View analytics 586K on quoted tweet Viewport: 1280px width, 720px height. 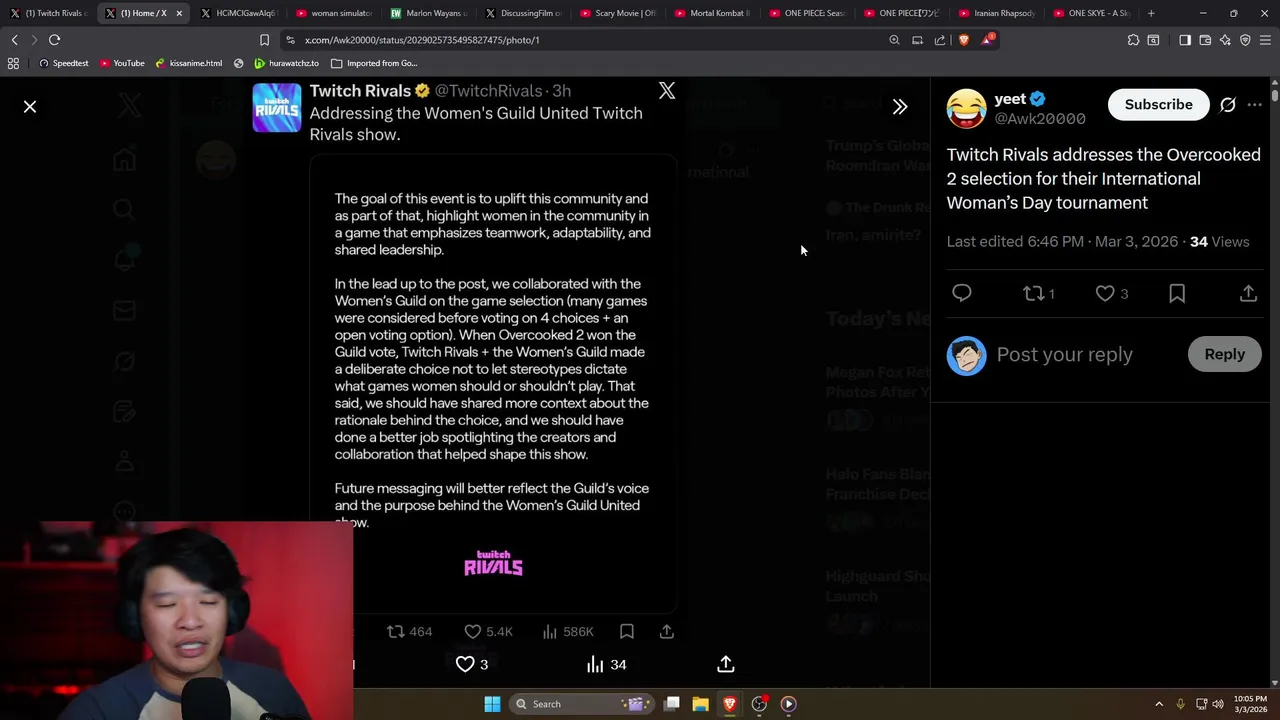[568, 632]
